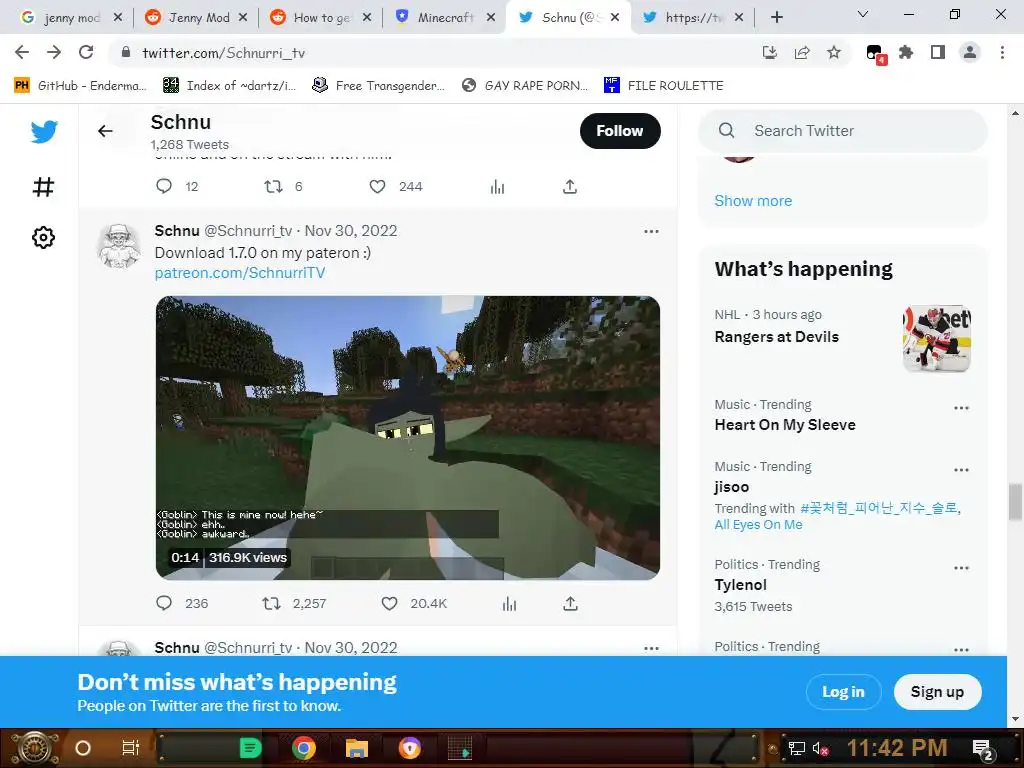
Task: Open more options on the bottom Nov 30 tweet
Action: pyautogui.click(x=651, y=648)
